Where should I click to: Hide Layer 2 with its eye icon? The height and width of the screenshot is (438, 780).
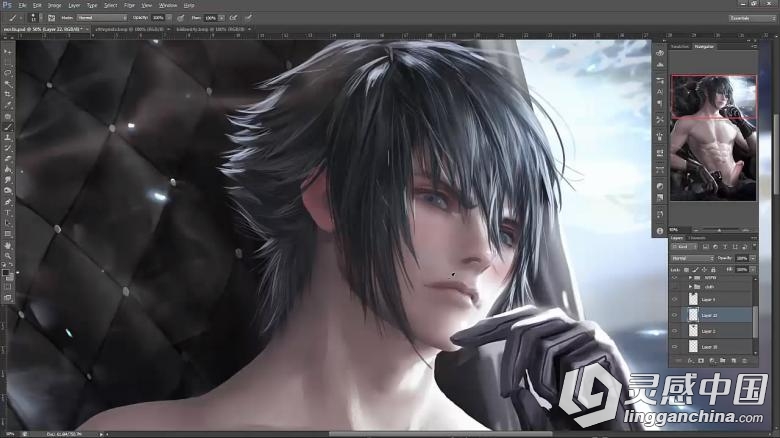click(675, 331)
